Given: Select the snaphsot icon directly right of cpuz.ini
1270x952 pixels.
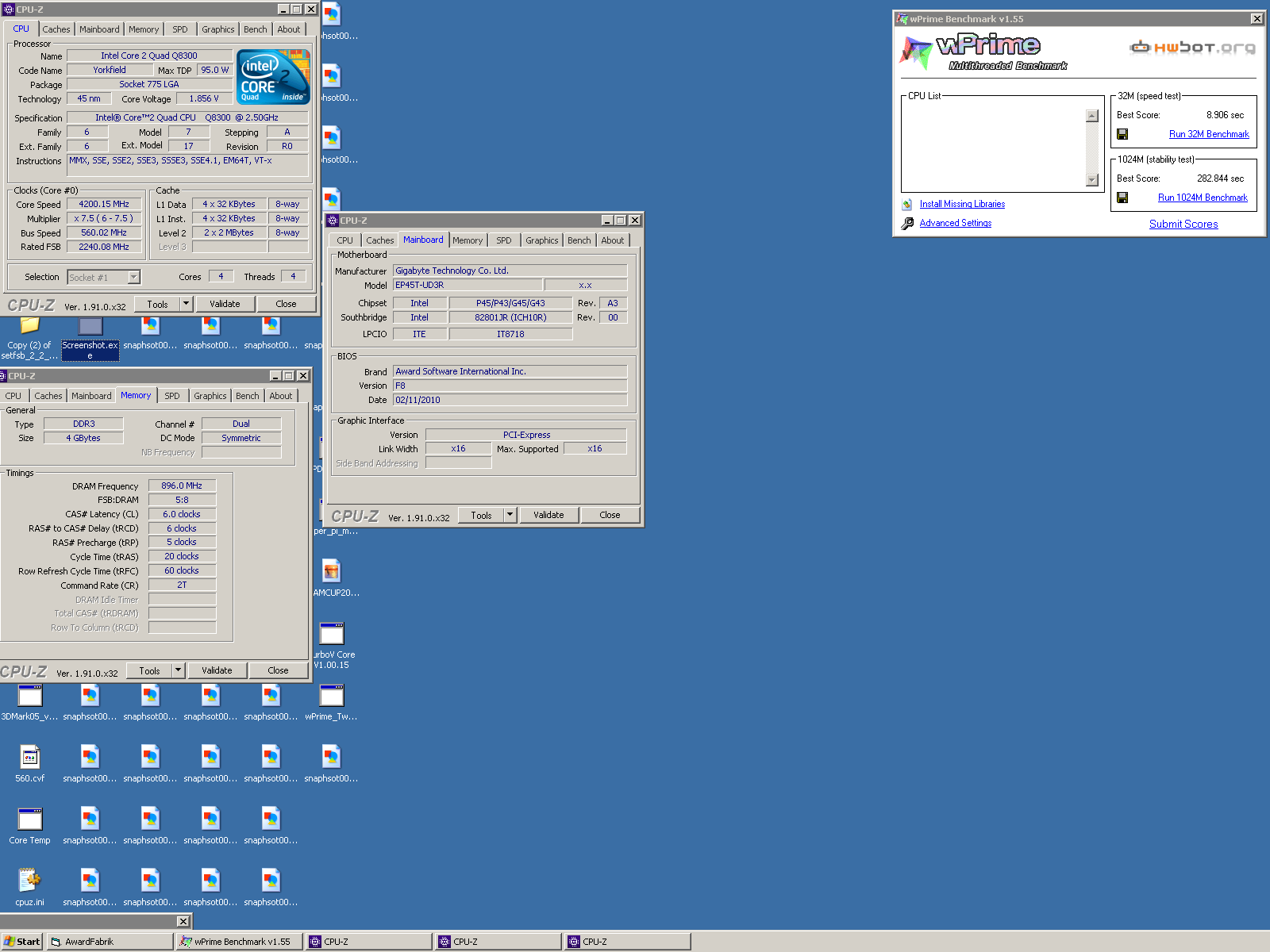Looking at the screenshot, I should tap(90, 881).
